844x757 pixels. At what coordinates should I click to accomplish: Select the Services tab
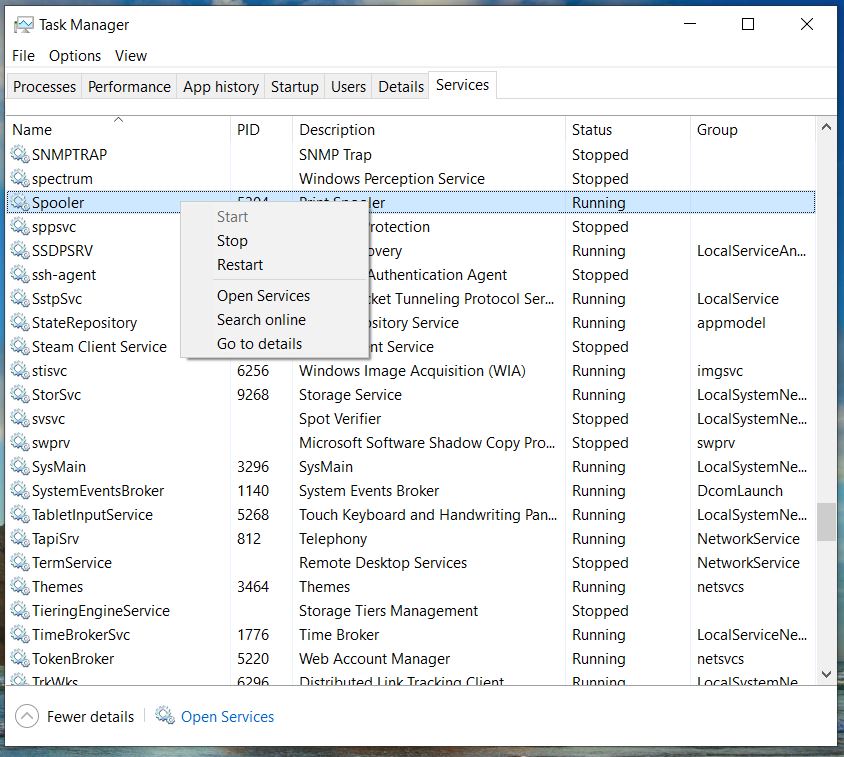[462, 85]
